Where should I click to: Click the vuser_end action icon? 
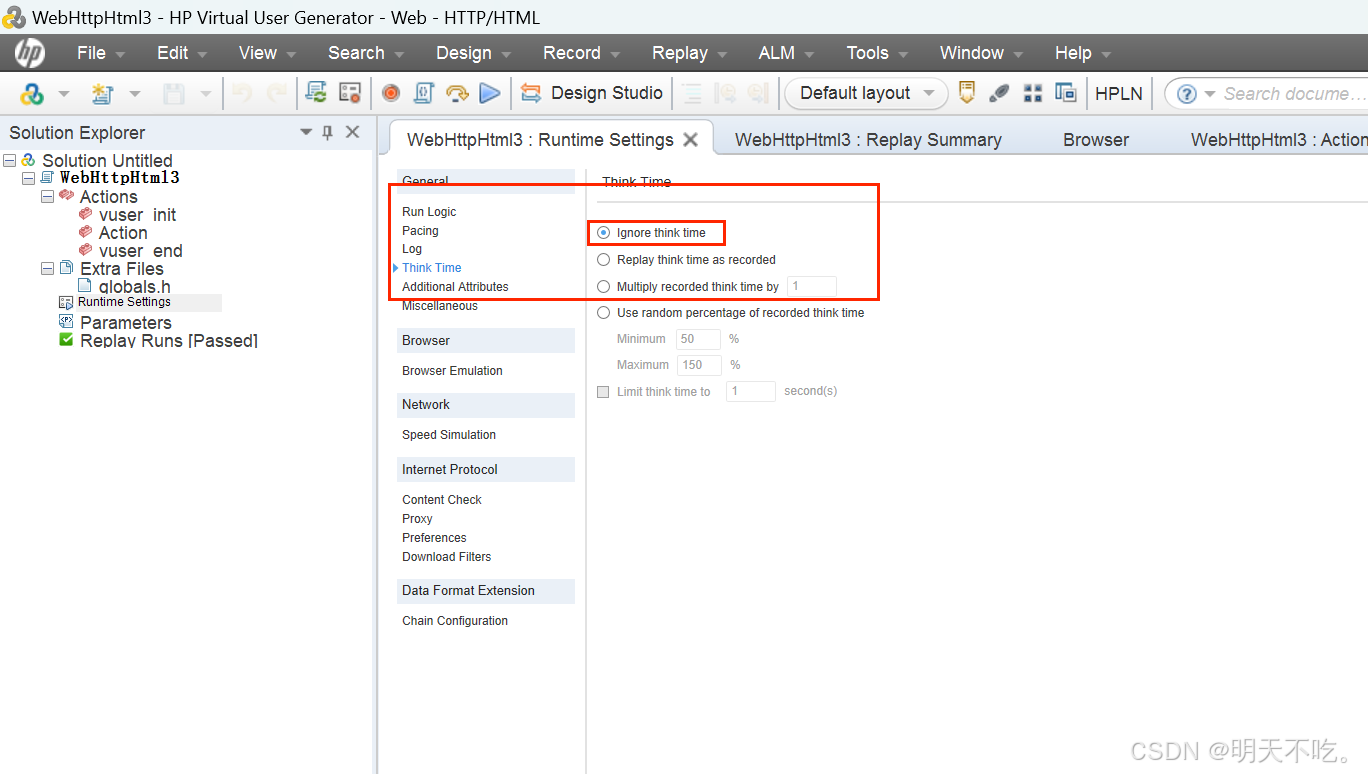(x=86, y=250)
